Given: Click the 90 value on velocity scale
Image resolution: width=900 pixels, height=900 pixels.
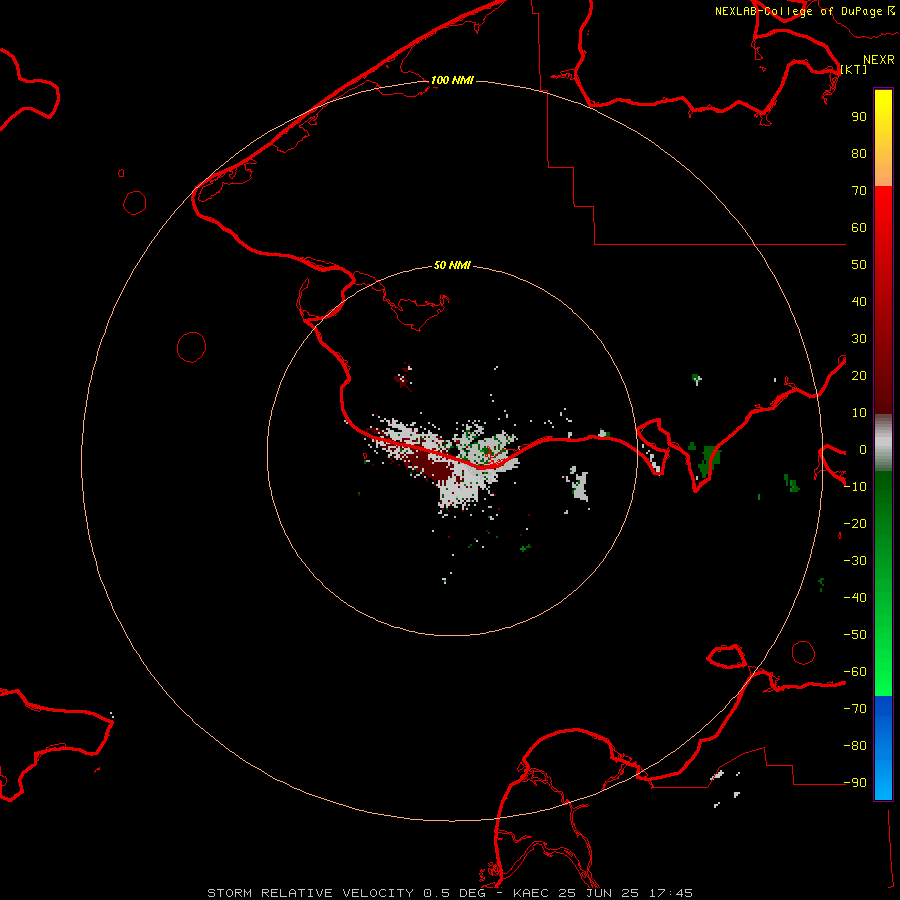Looking at the screenshot, I should 859,117.
